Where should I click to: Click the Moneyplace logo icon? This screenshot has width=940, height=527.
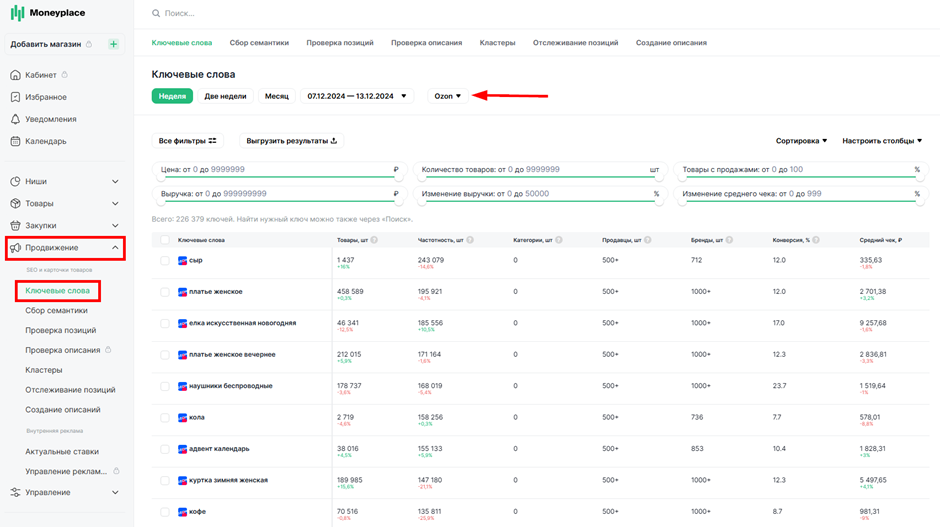pos(17,13)
